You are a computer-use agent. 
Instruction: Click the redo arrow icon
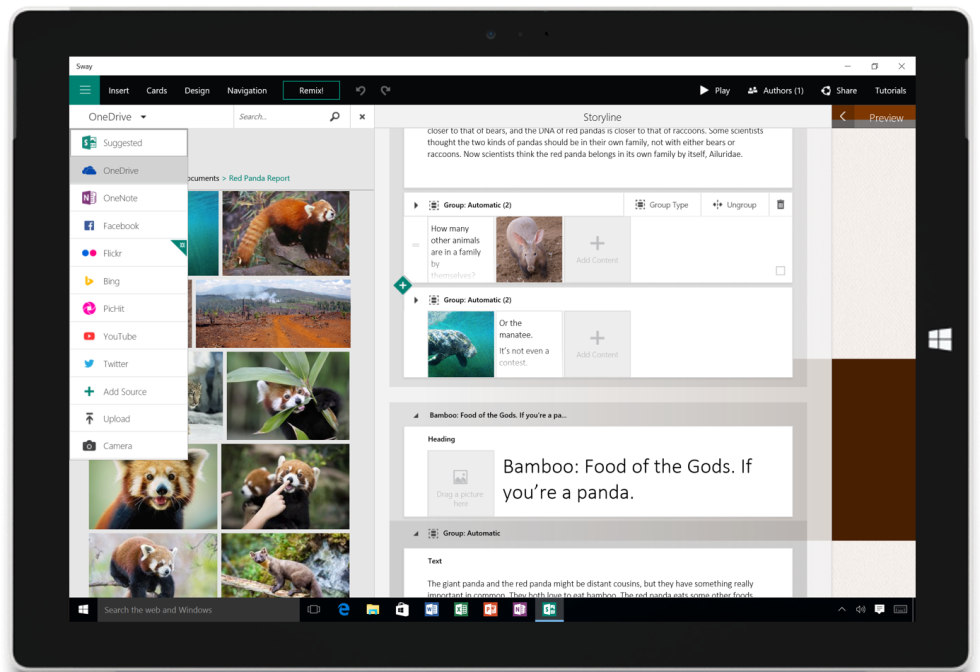(385, 90)
